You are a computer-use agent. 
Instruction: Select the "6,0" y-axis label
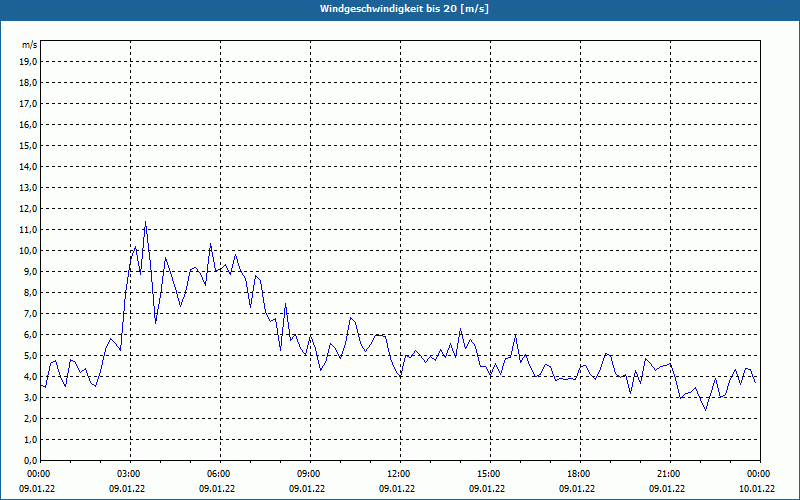coord(30,335)
